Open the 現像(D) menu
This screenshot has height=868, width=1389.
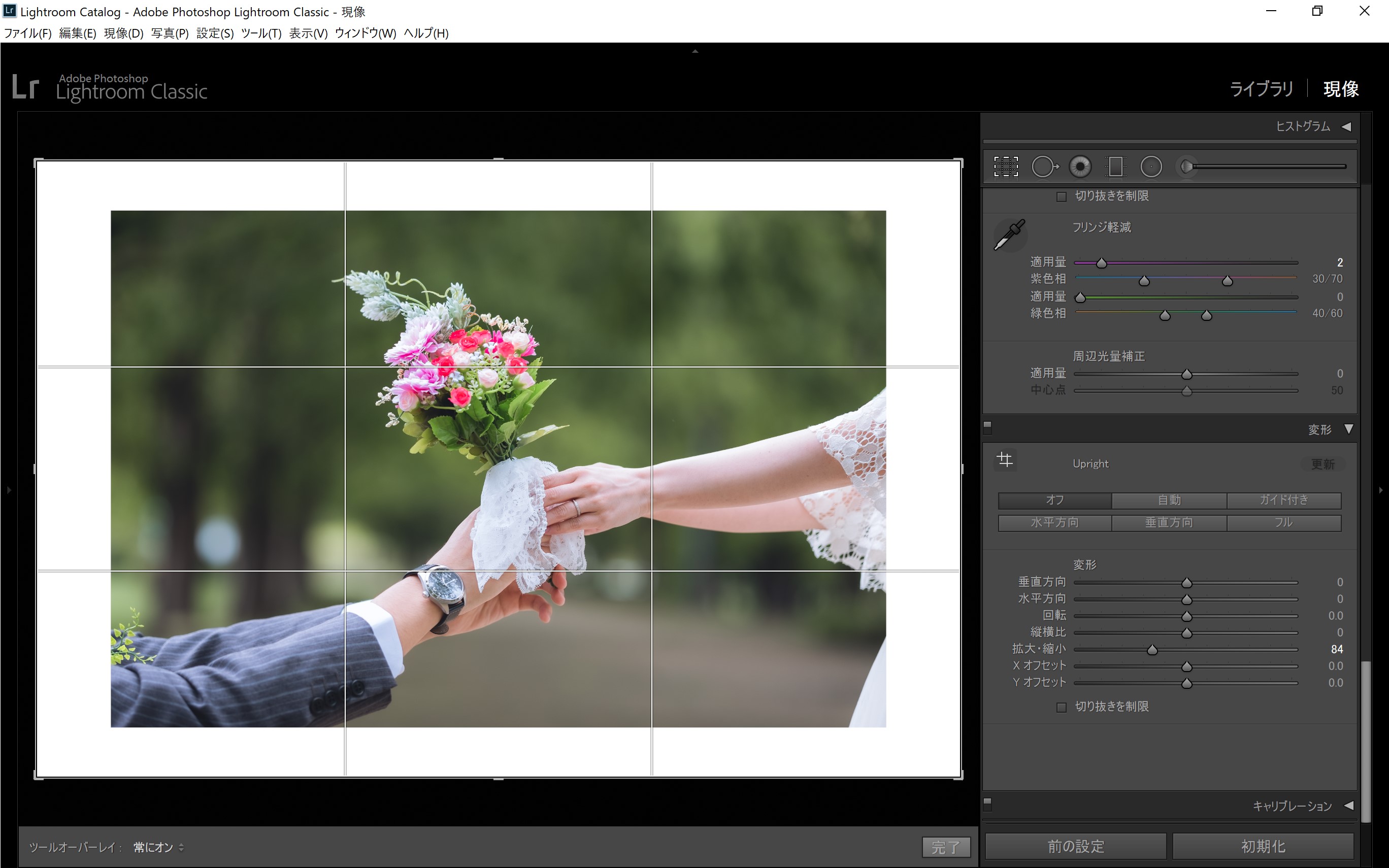pyautogui.click(x=123, y=34)
